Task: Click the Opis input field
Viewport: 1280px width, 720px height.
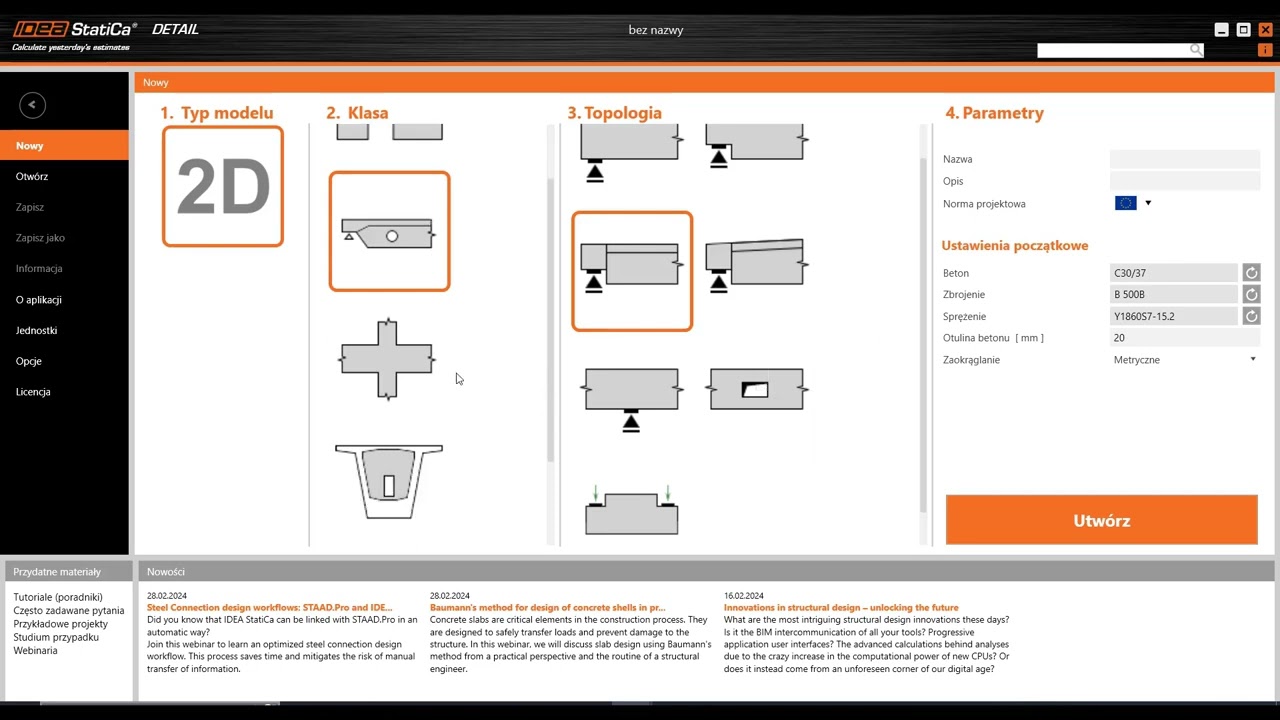Action: tap(1185, 181)
